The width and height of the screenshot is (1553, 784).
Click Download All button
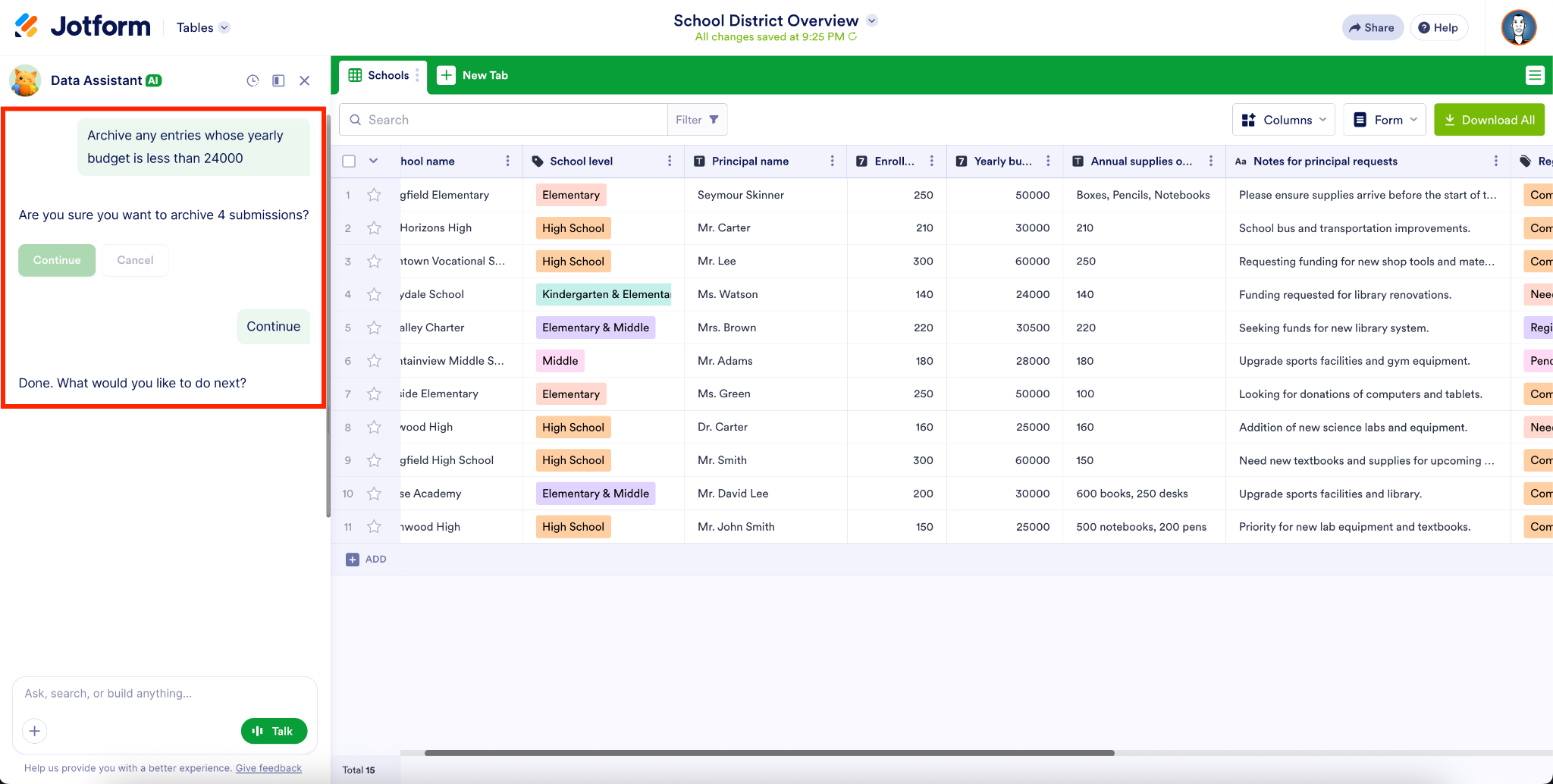click(1489, 120)
